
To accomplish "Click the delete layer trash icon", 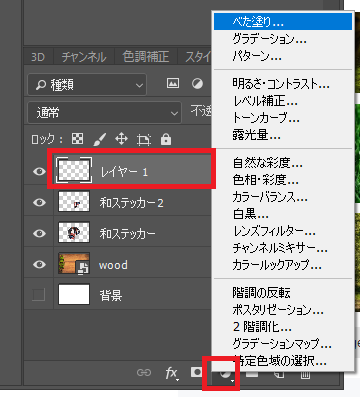I will (x=305, y=374).
